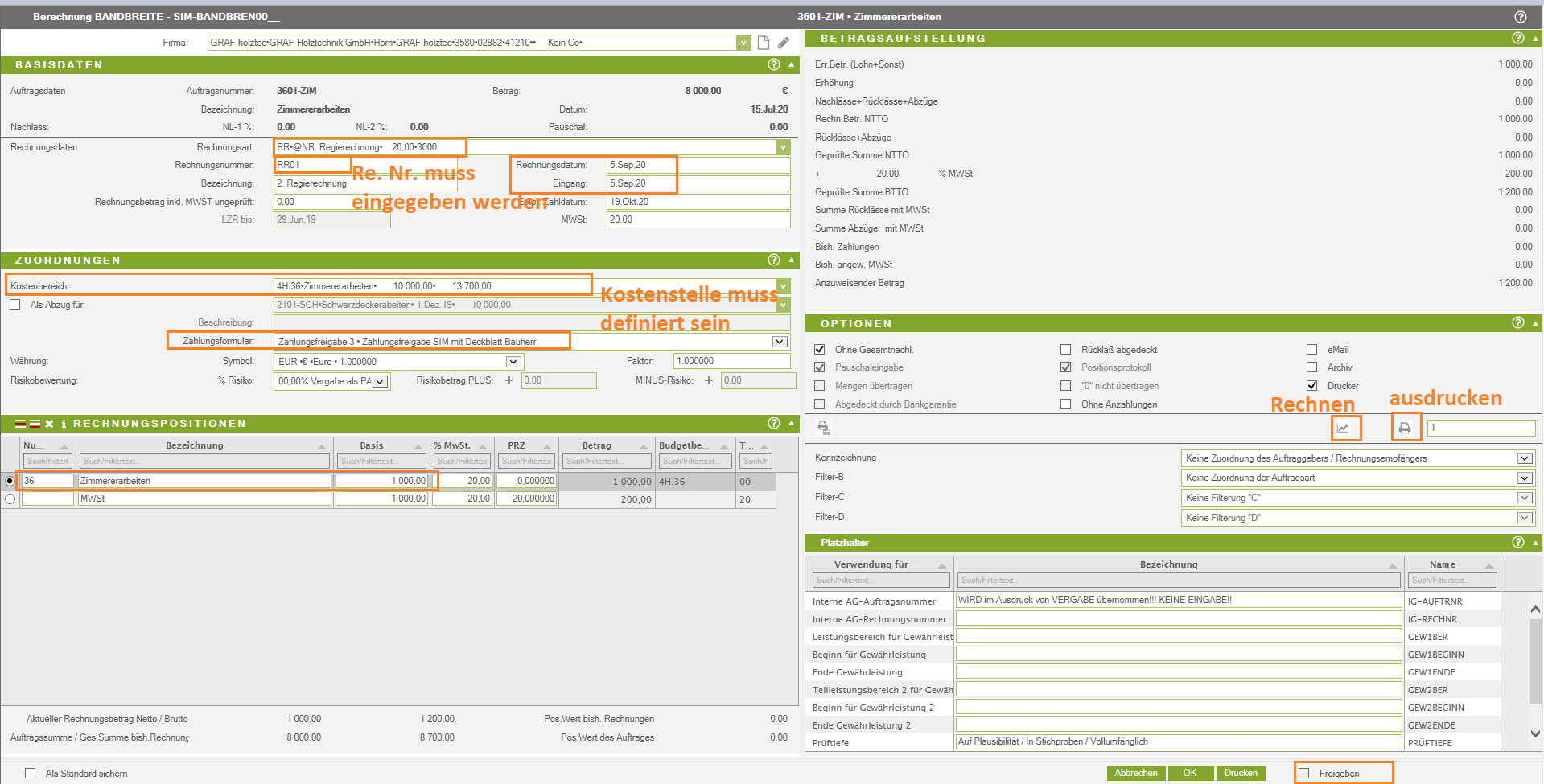Sort table by Bezeichnung column header
Screen dimensions: 1544x784
195,445
